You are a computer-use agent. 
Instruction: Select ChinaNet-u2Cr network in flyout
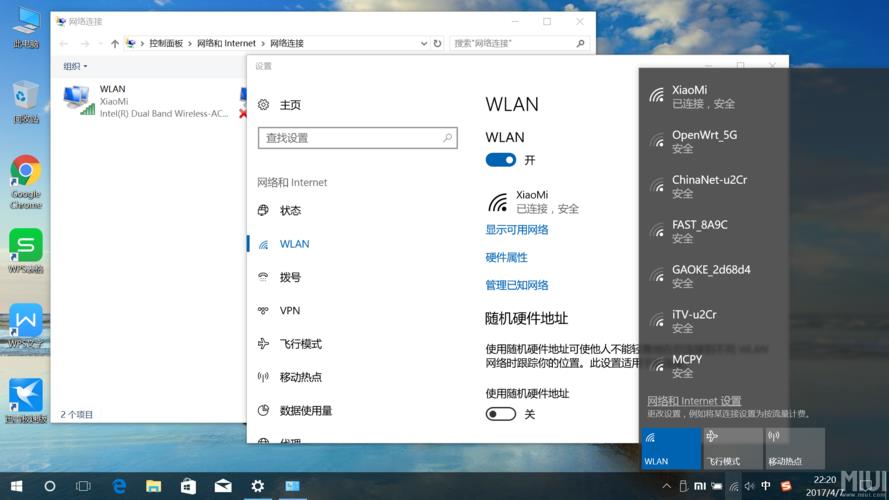[714, 186]
